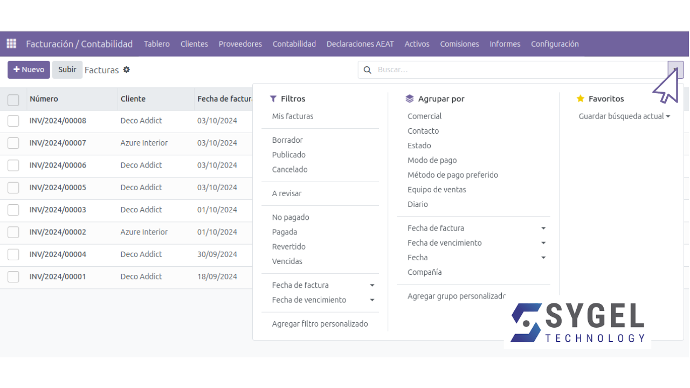Screen dimensions: 690x388
Task: Tick the checkbox for INV/2024/00007
Action: 13,143
